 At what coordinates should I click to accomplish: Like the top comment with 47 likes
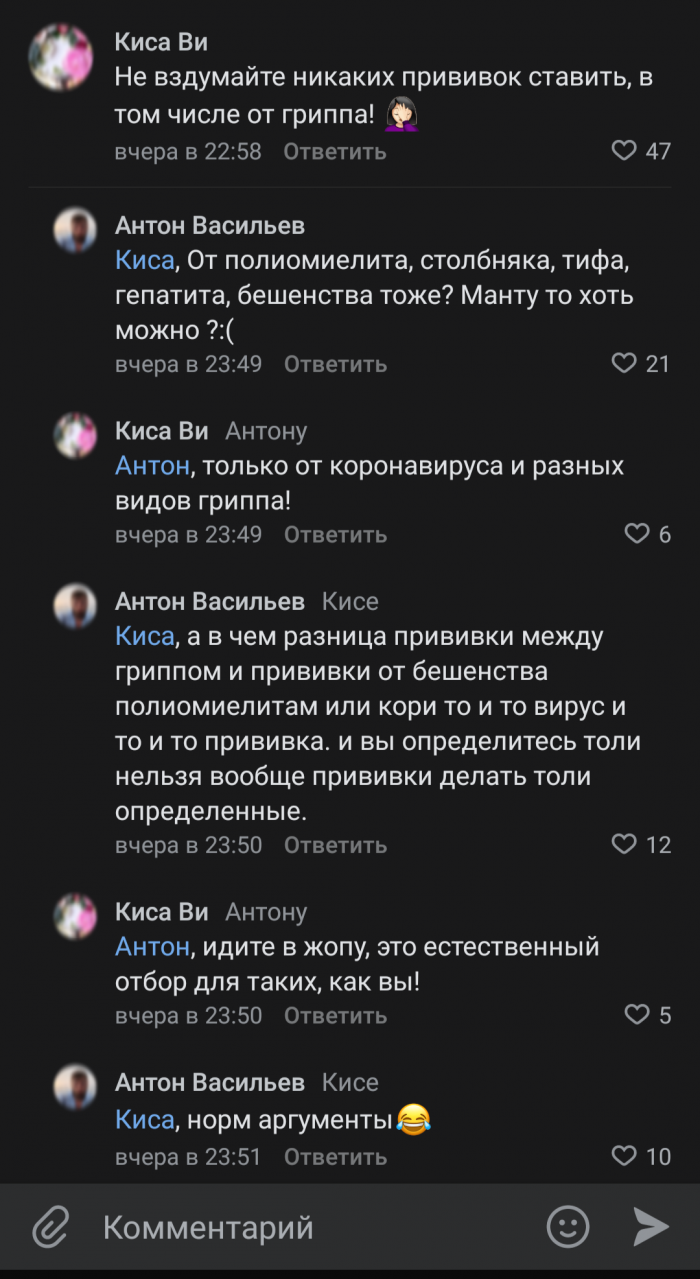[x=624, y=151]
